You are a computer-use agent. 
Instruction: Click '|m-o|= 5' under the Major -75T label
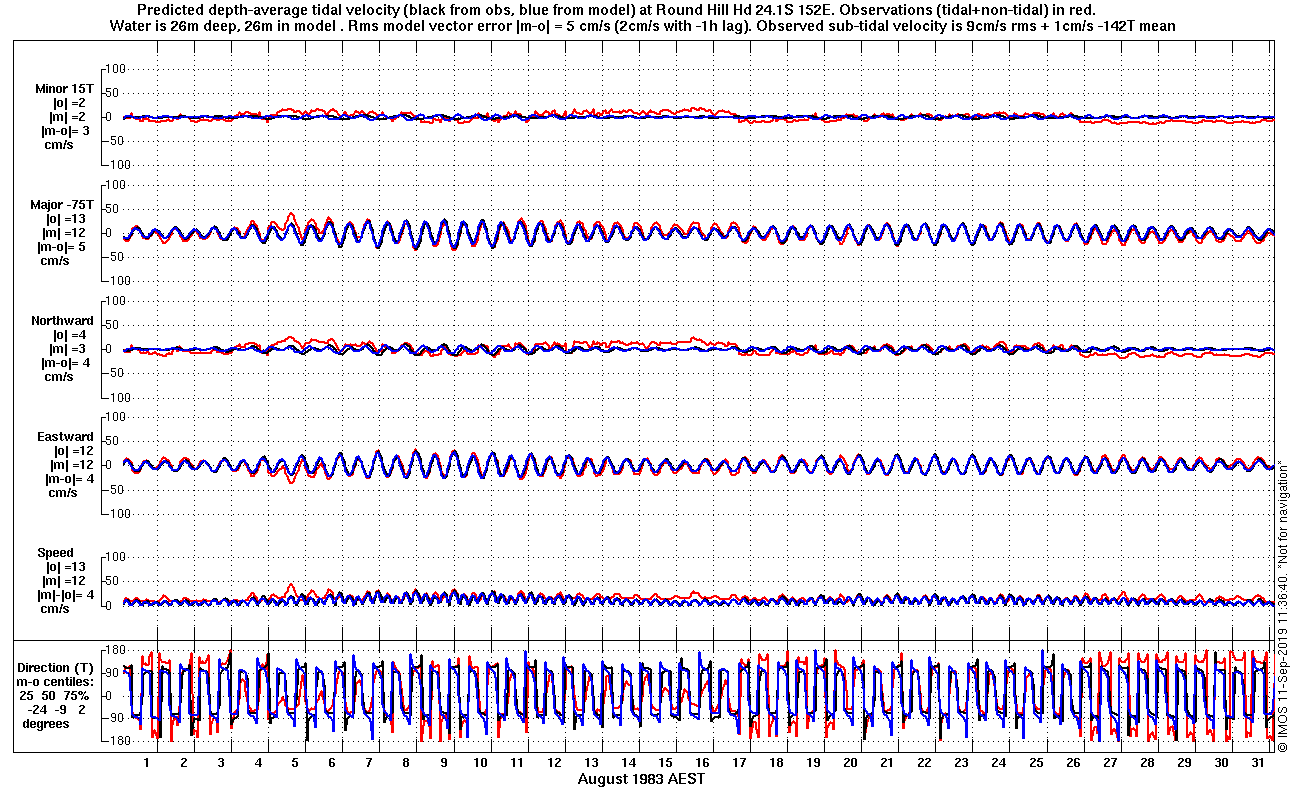click(x=66, y=247)
